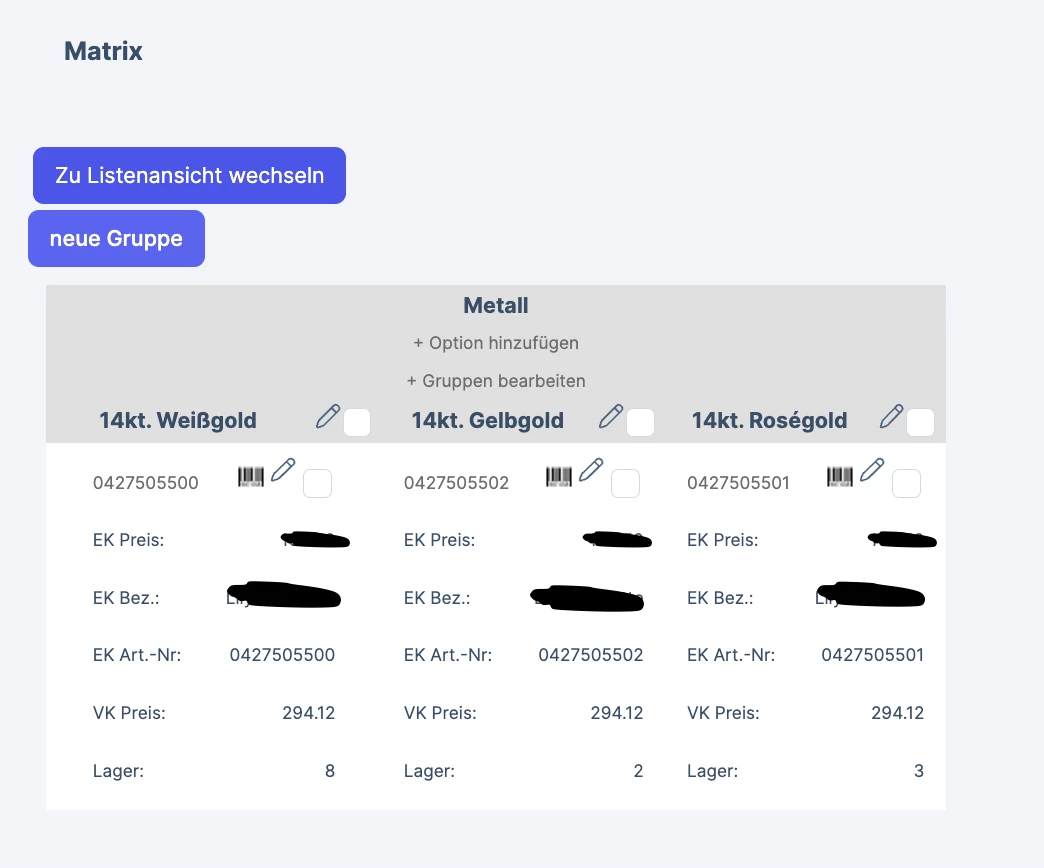Edit the 14kt. Roségold column header
This screenshot has height=868, width=1044.
click(892, 417)
